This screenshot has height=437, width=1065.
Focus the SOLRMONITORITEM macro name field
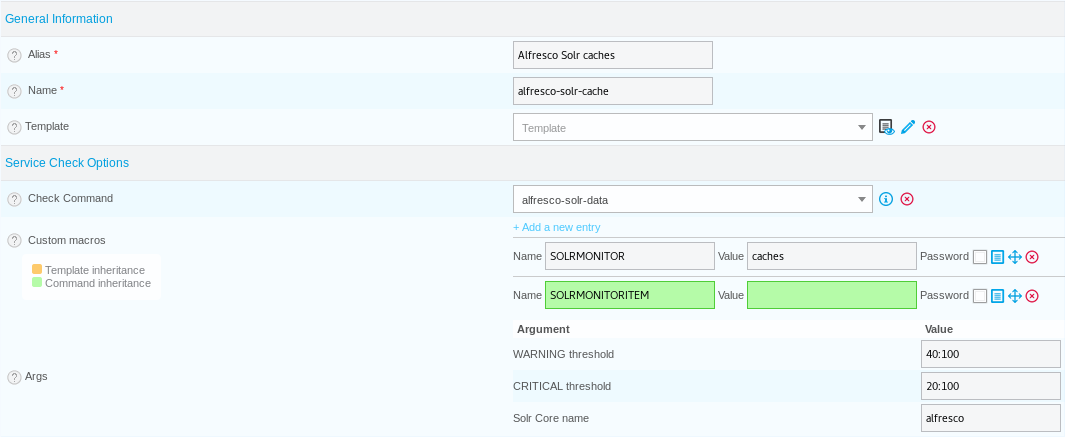click(630, 295)
